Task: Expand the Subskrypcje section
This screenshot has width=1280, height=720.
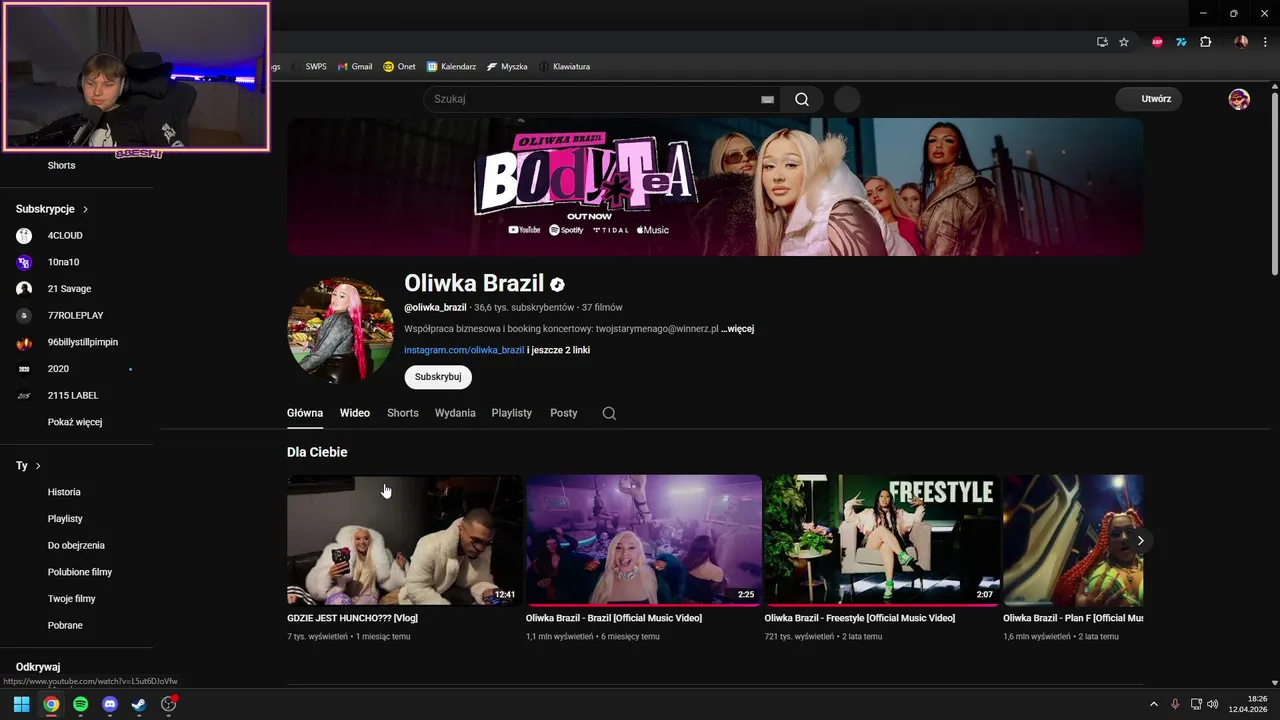Action: pos(52,209)
